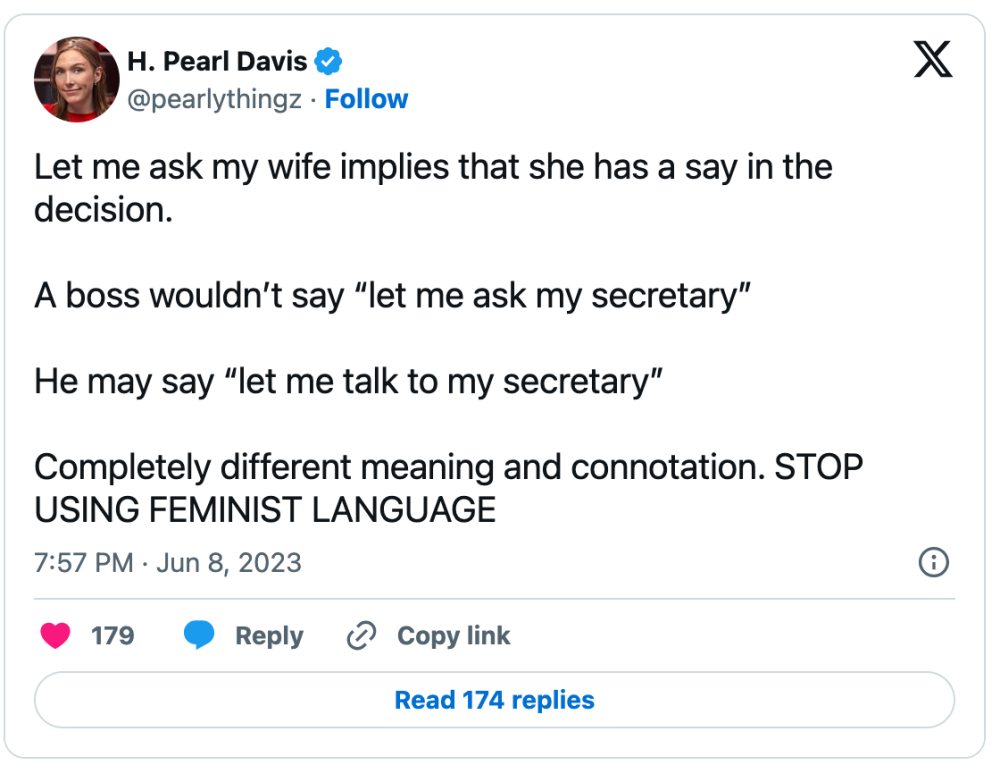
Task: Click the @pearlythingz handle
Action: [x=214, y=99]
